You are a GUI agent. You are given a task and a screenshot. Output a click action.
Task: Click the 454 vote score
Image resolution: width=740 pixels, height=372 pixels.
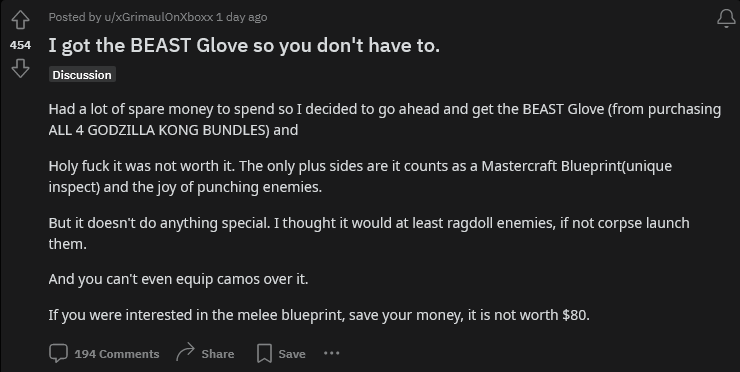click(20, 45)
